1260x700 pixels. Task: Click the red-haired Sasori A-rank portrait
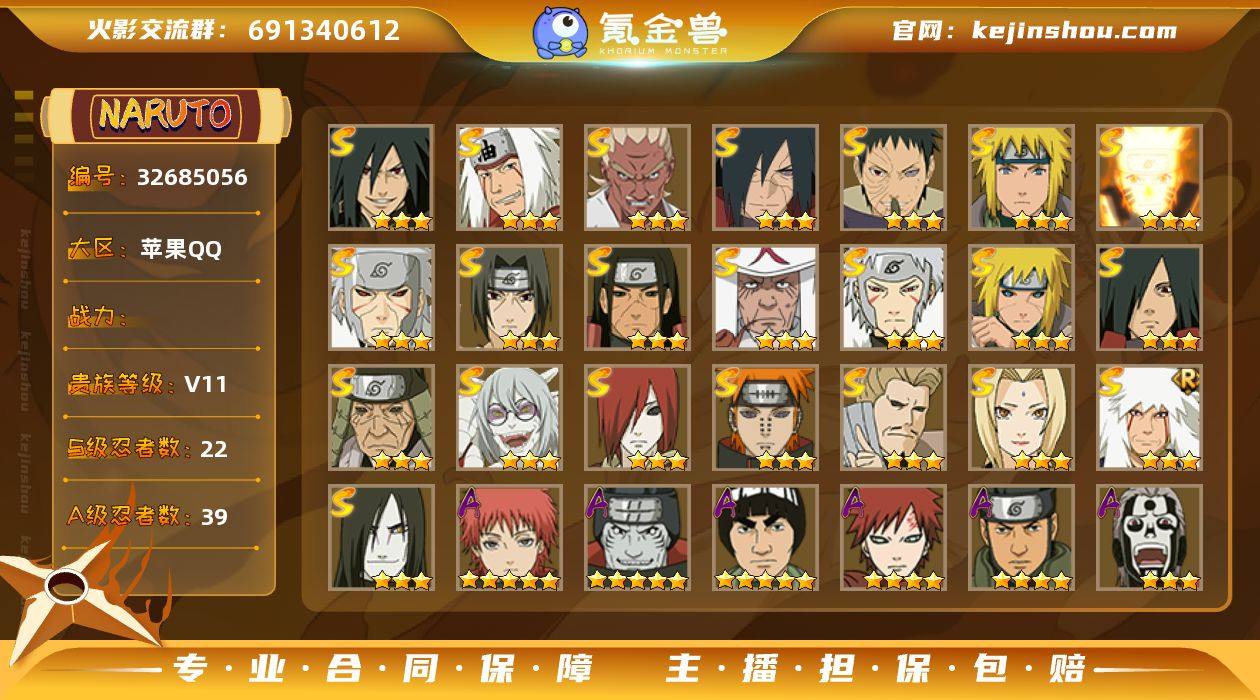click(x=510, y=538)
